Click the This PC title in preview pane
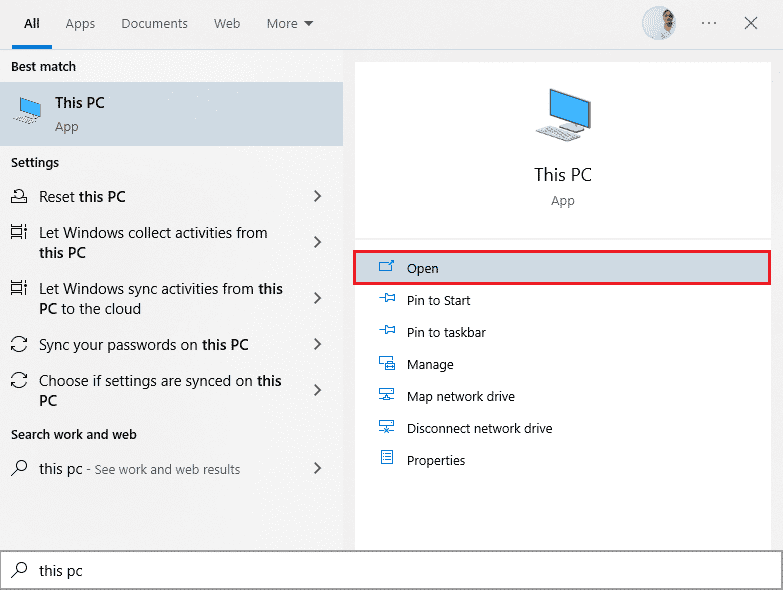 point(563,175)
